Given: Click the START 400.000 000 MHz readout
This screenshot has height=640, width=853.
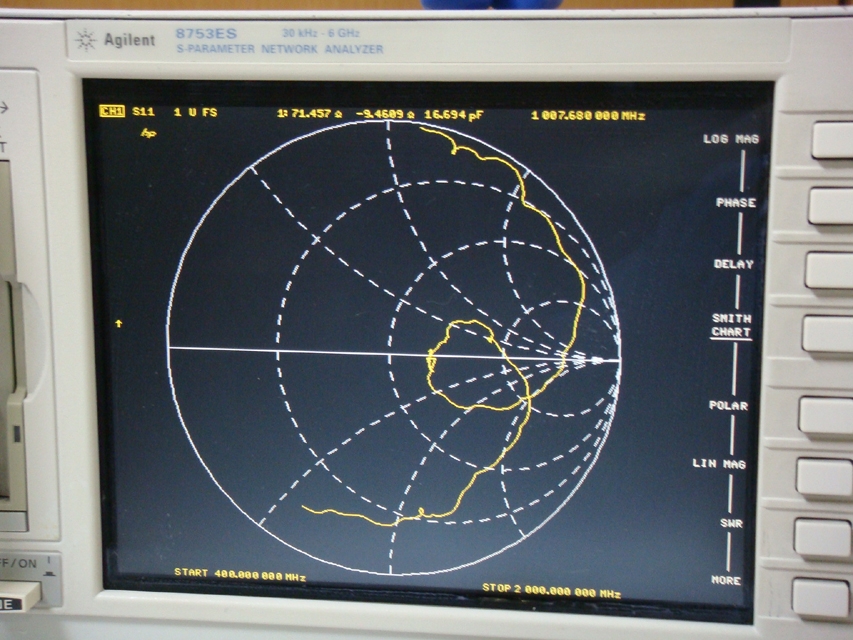Looking at the screenshot, I should [x=240, y=574].
